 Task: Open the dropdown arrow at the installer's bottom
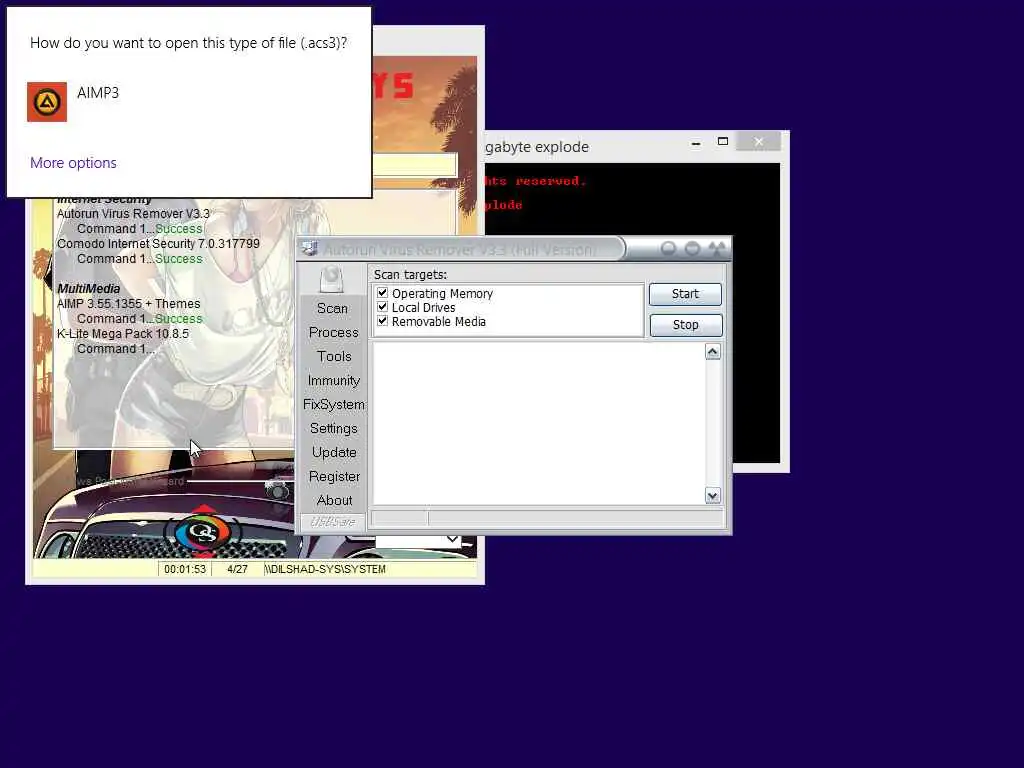tap(452, 539)
